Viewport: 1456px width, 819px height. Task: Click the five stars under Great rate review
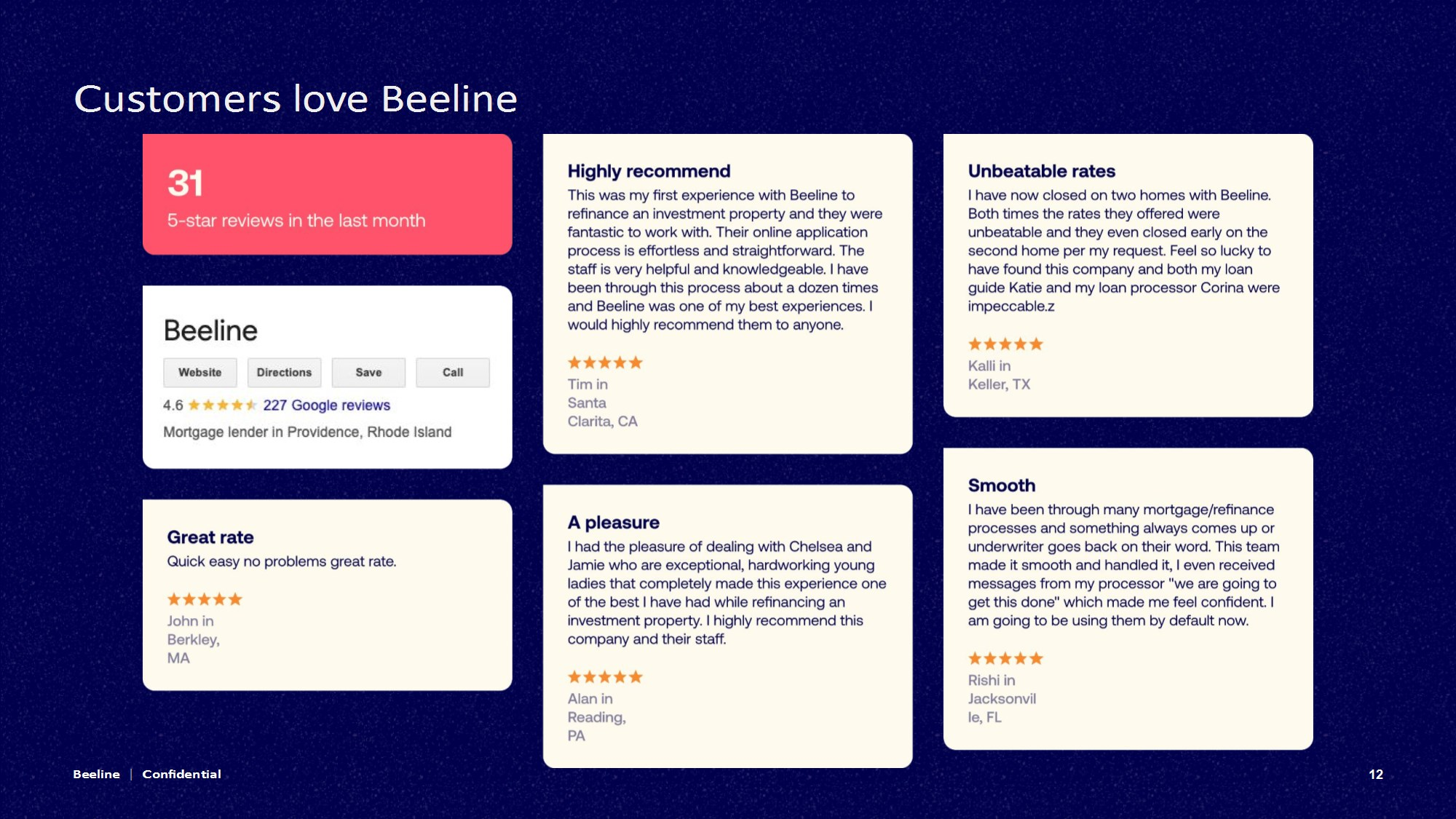205,599
